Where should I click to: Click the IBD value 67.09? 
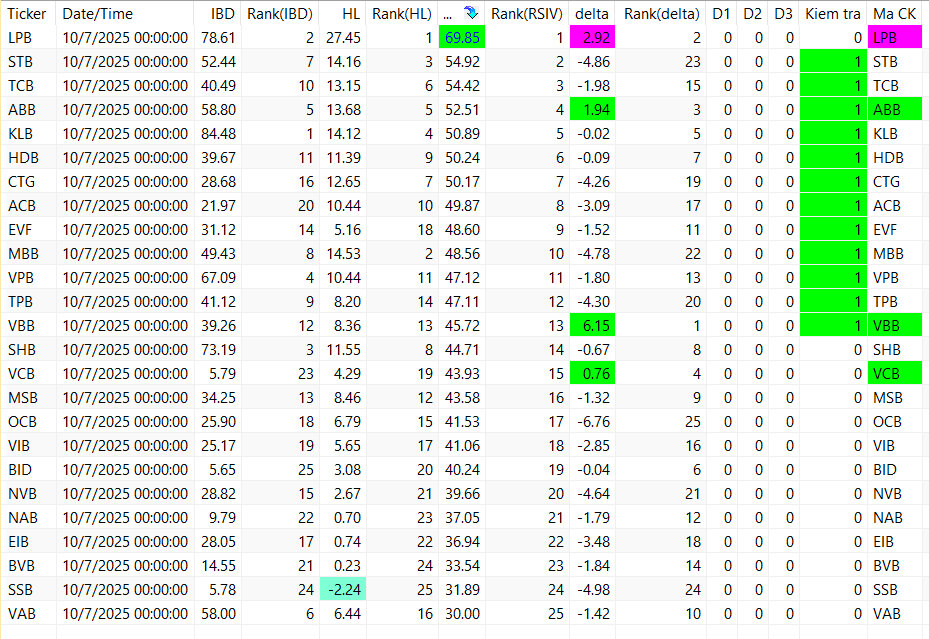[x=218, y=278]
